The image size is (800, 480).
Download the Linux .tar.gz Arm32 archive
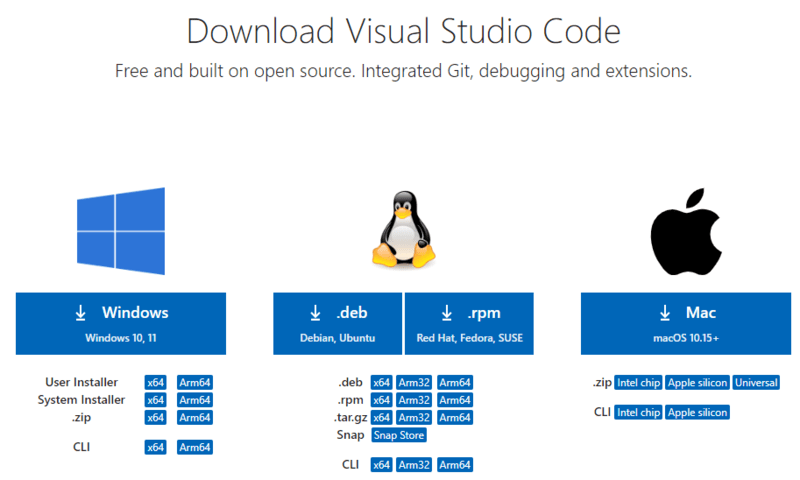tap(414, 418)
